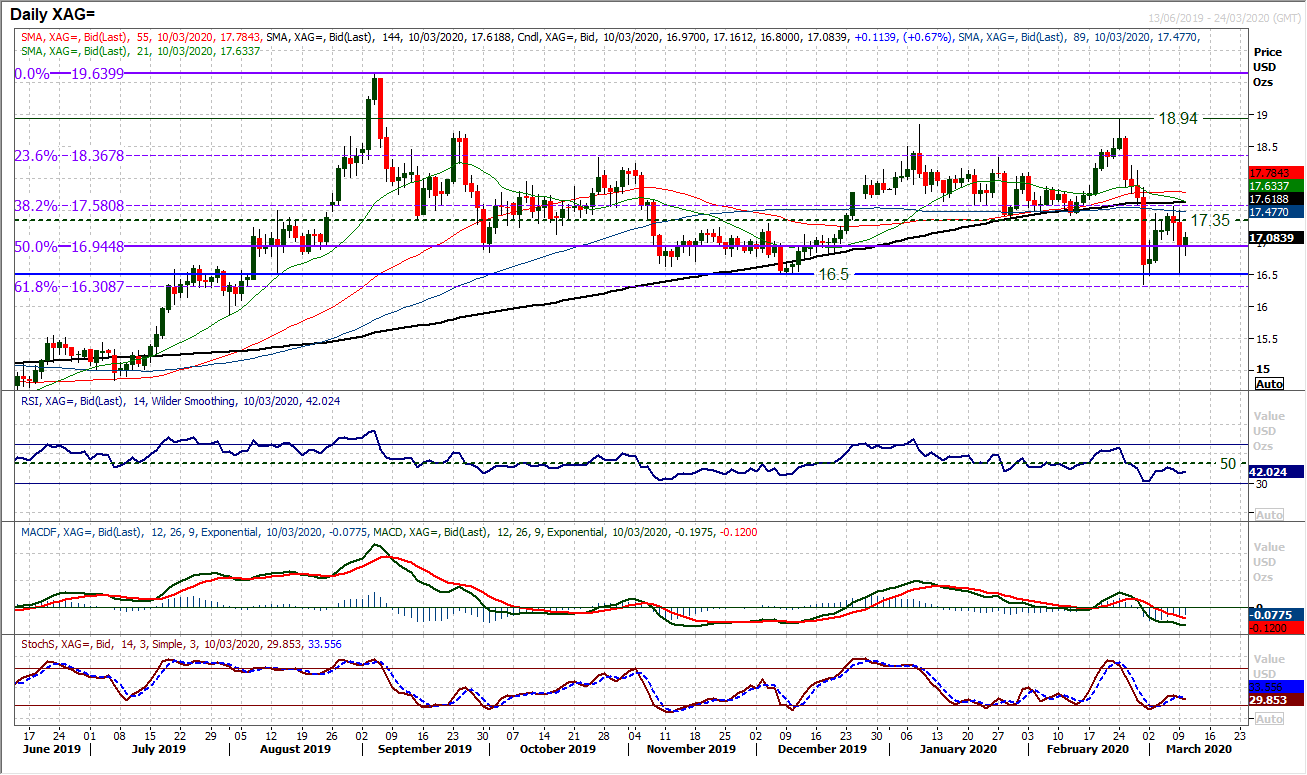Click the MACD value tag -0.0775
The image size is (1307, 775).
[x=1274, y=614]
